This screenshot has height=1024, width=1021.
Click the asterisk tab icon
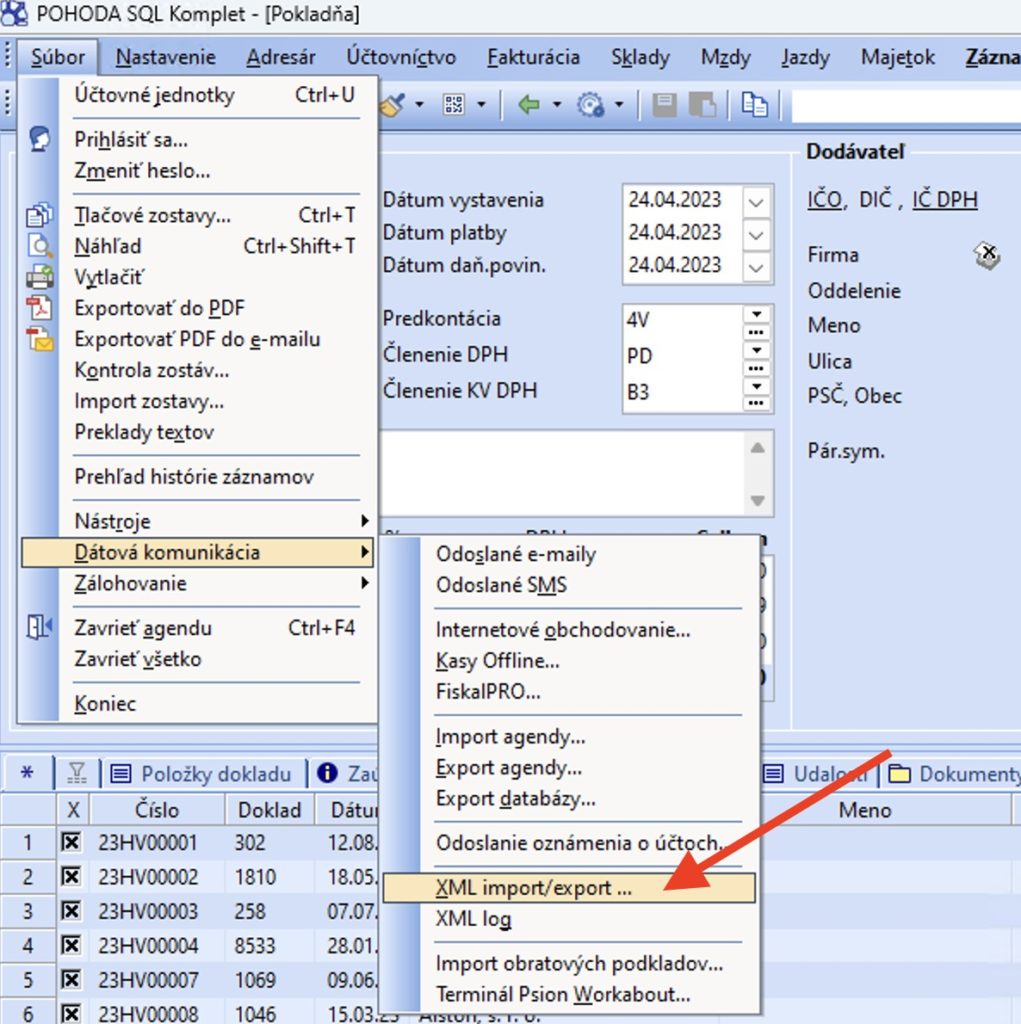tap(27, 773)
